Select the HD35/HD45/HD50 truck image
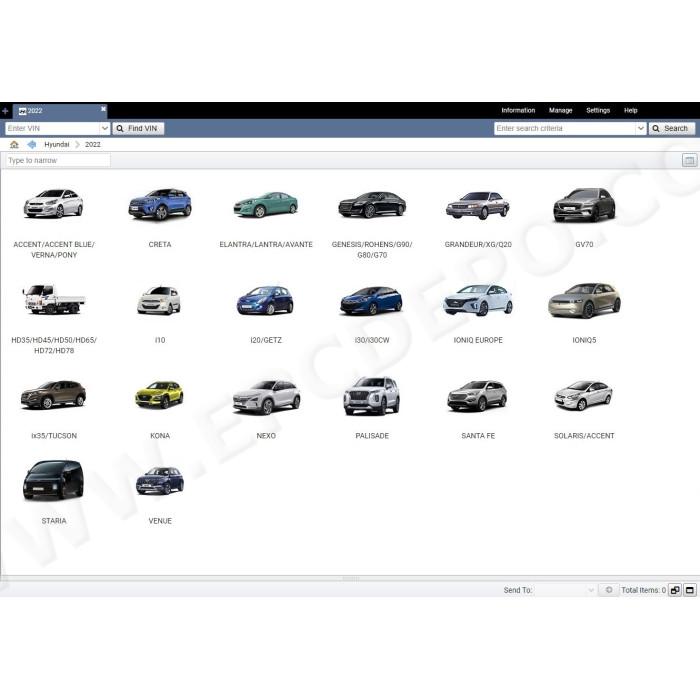The image size is (700, 700). coord(54,299)
